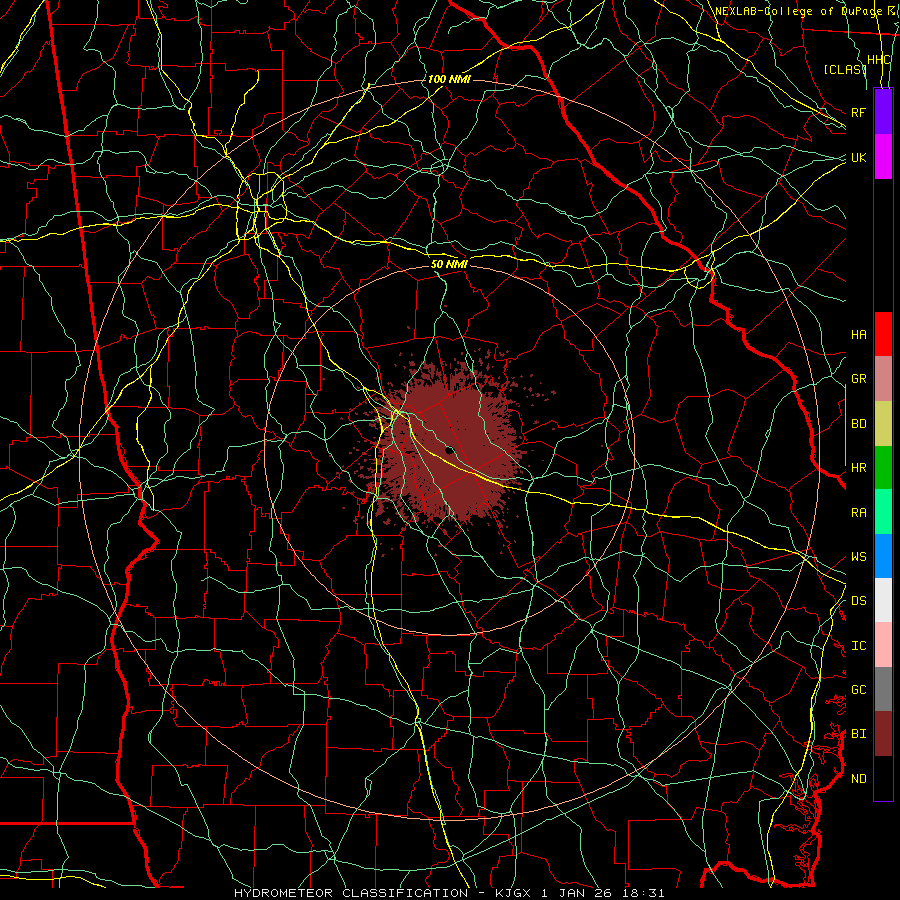
Task: Choose the WS blue legend swatch
Action: point(883,556)
